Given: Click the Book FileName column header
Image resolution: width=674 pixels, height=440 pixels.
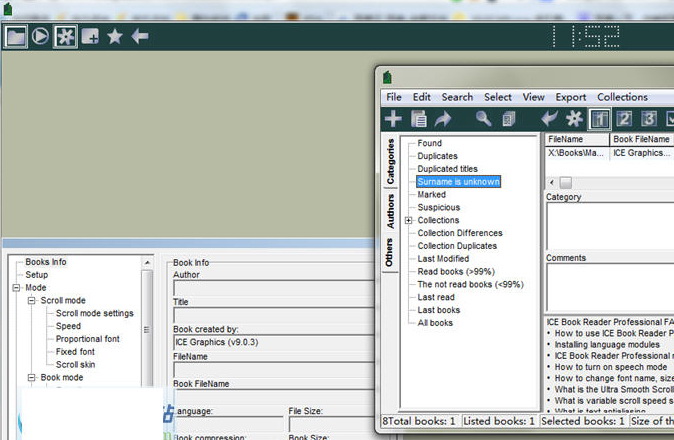Looking at the screenshot, I should tap(642, 139).
